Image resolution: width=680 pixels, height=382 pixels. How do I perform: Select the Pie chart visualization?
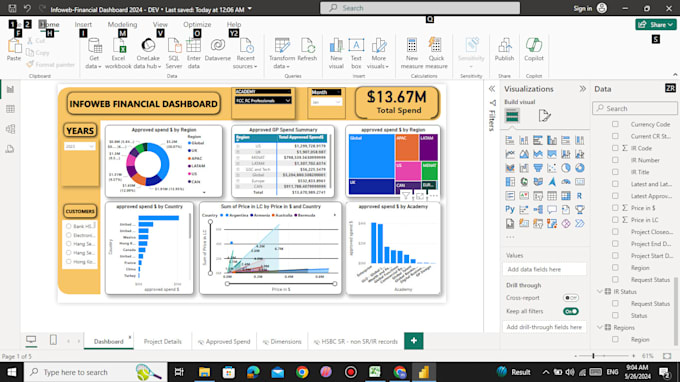[566, 168]
